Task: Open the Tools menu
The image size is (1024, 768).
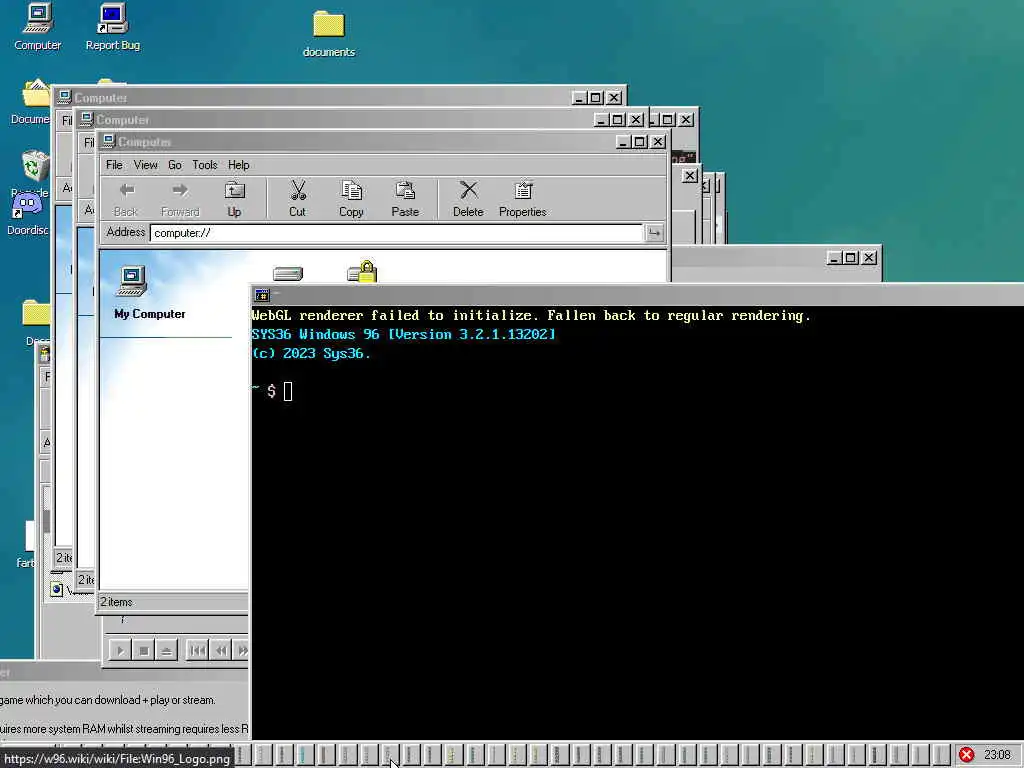Action: coord(205,165)
